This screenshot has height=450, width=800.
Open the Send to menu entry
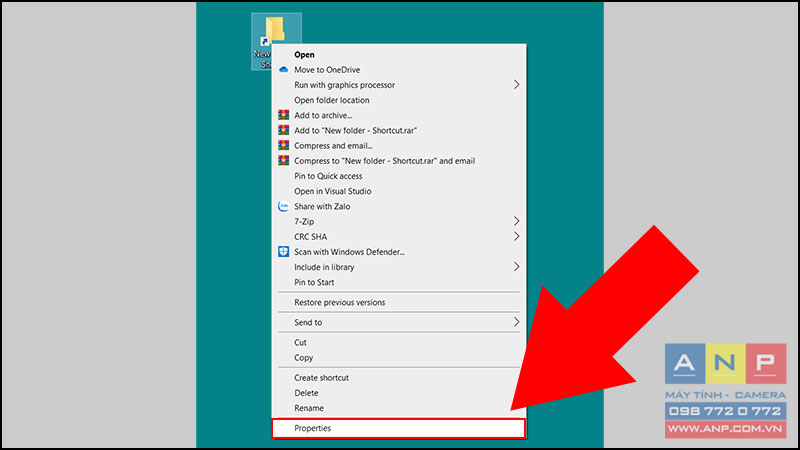coord(398,322)
